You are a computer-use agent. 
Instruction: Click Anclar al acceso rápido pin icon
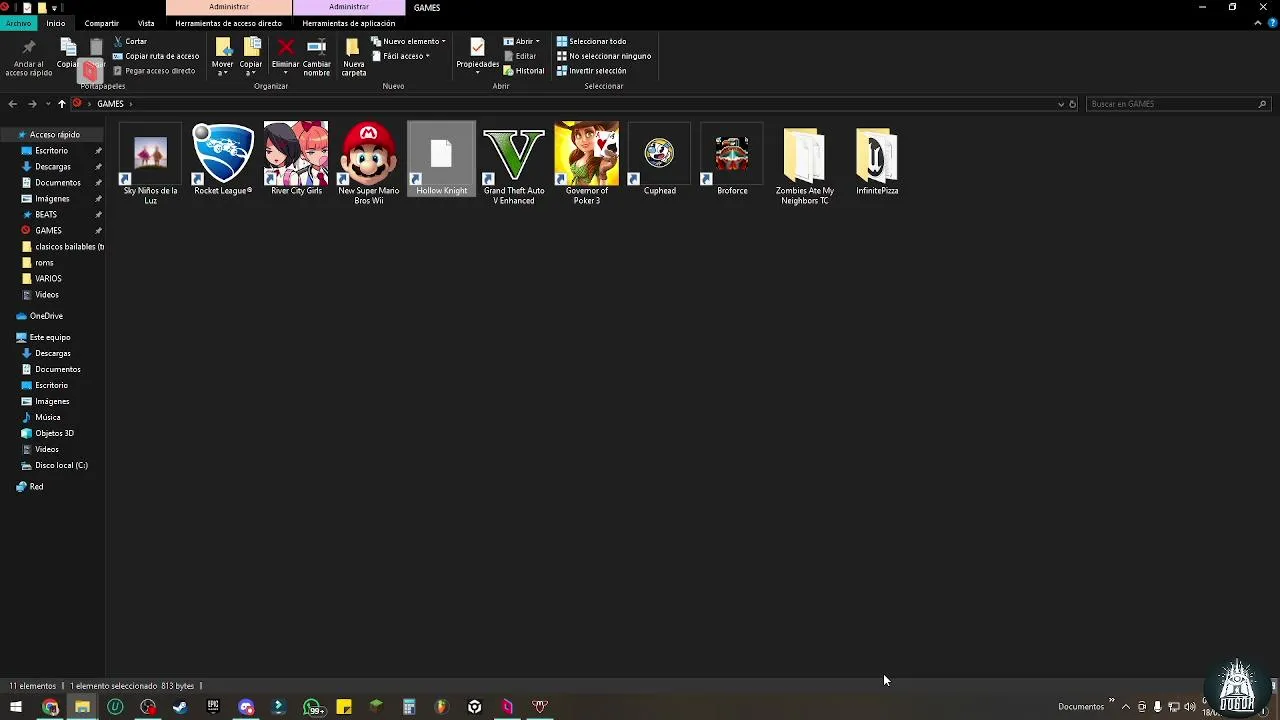point(28,48)
